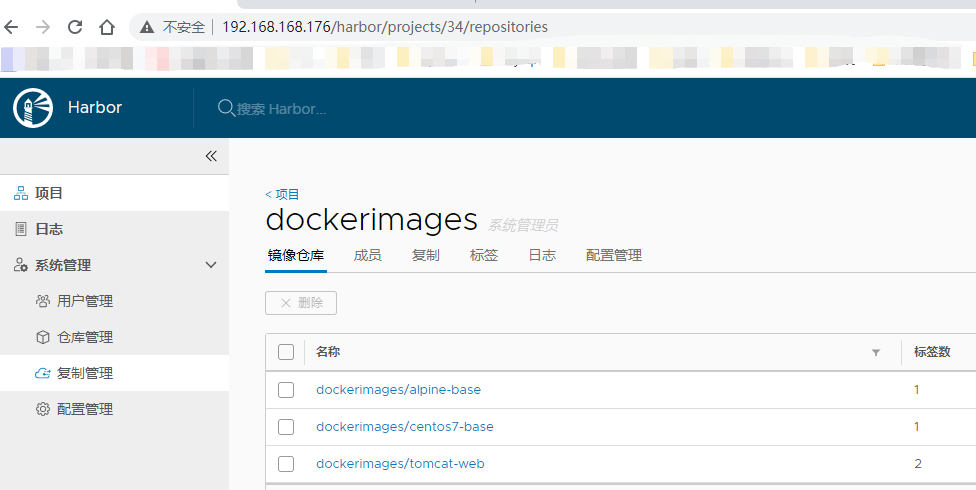Click the 项目 projects icon in sidebar
Screen dimensions: 976x490
[21, 193]
